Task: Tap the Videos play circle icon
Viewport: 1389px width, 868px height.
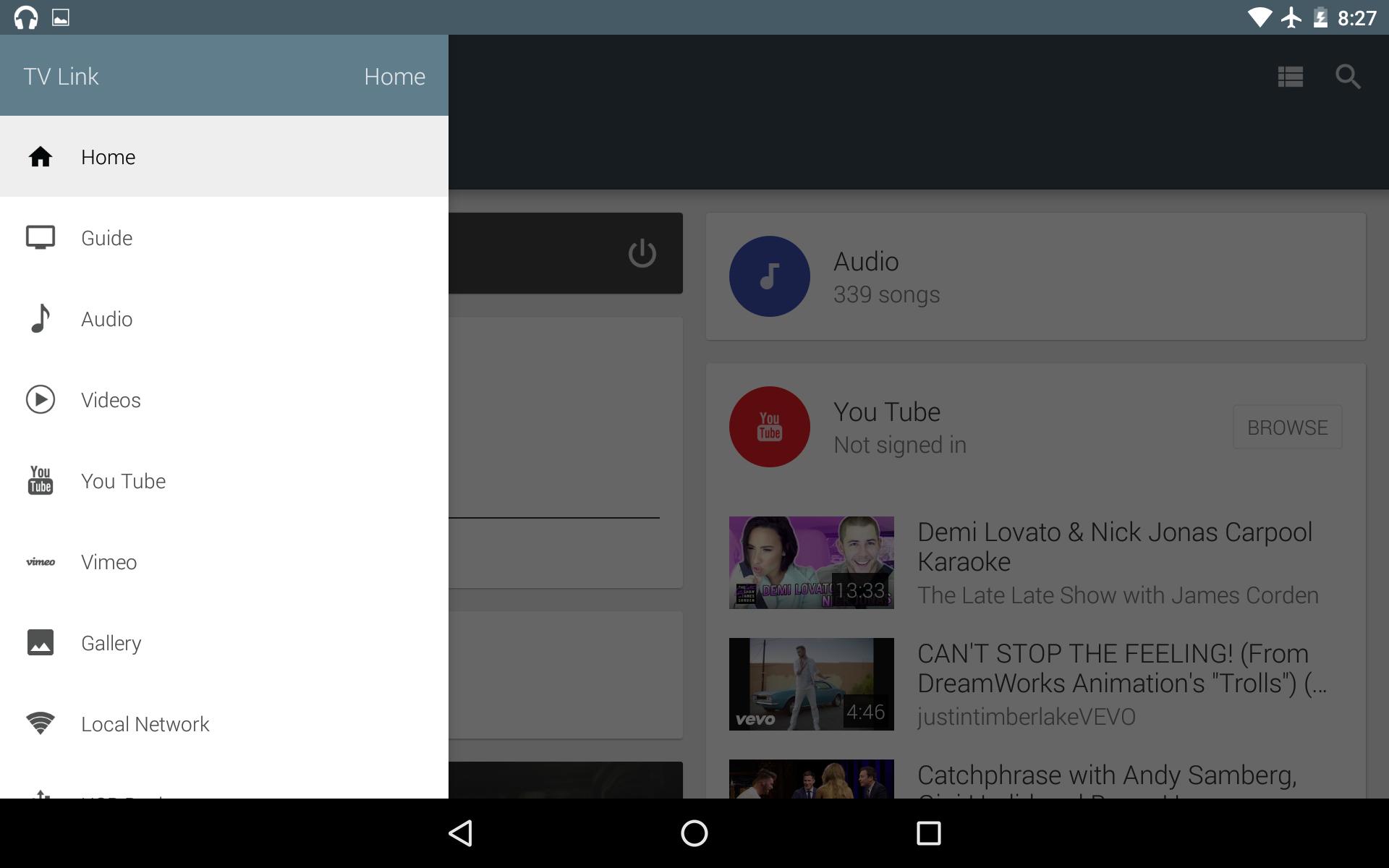Action: 41,400
